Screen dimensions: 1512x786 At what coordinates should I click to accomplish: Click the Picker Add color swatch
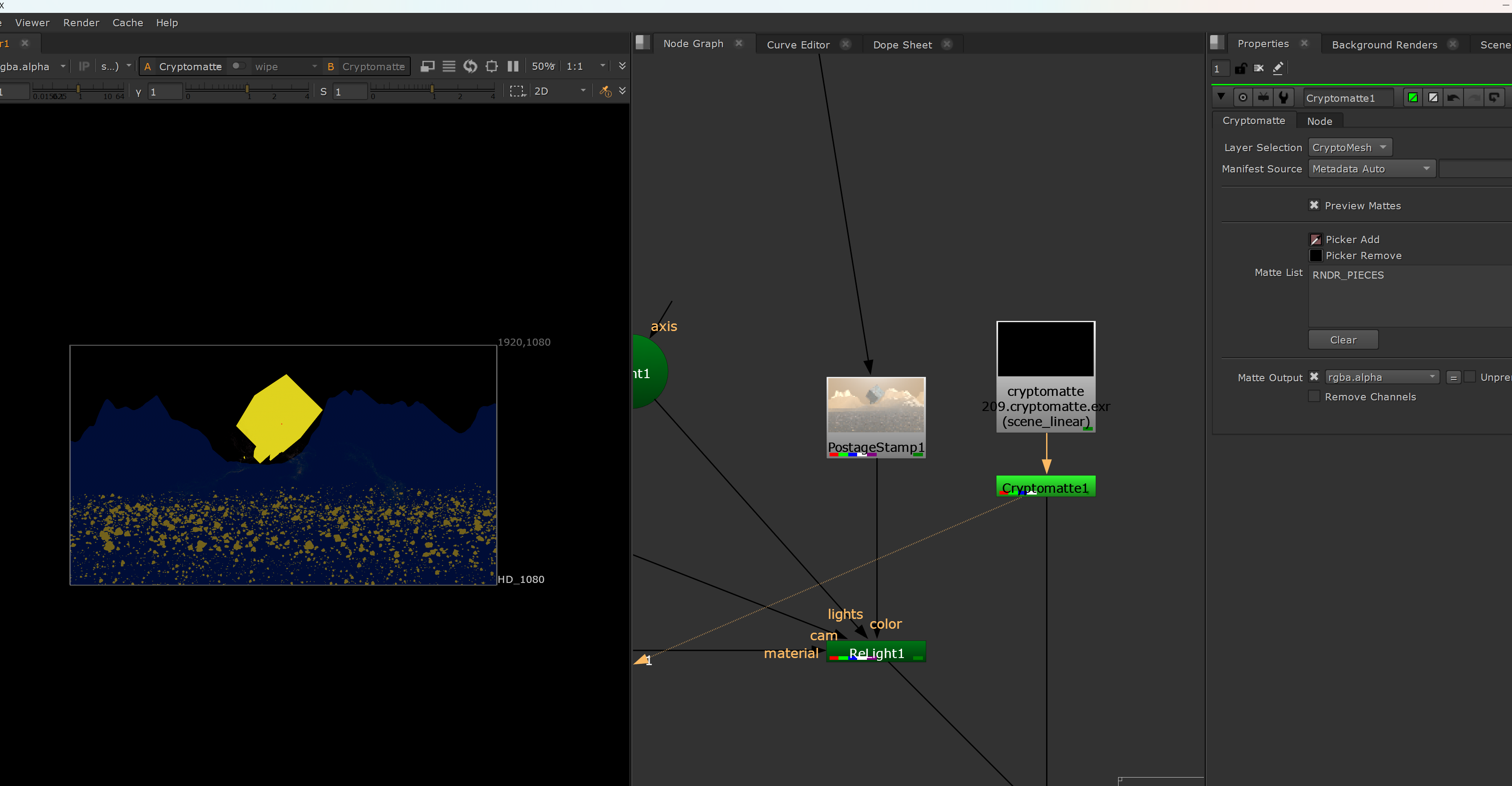1315,239
